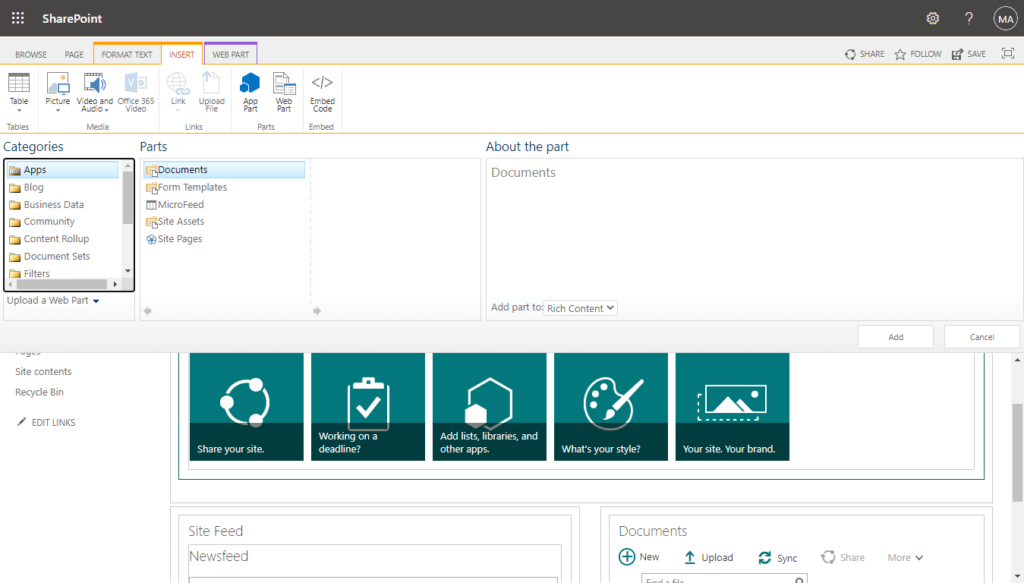Open the Help question mark icon

(x=968, y=18)
